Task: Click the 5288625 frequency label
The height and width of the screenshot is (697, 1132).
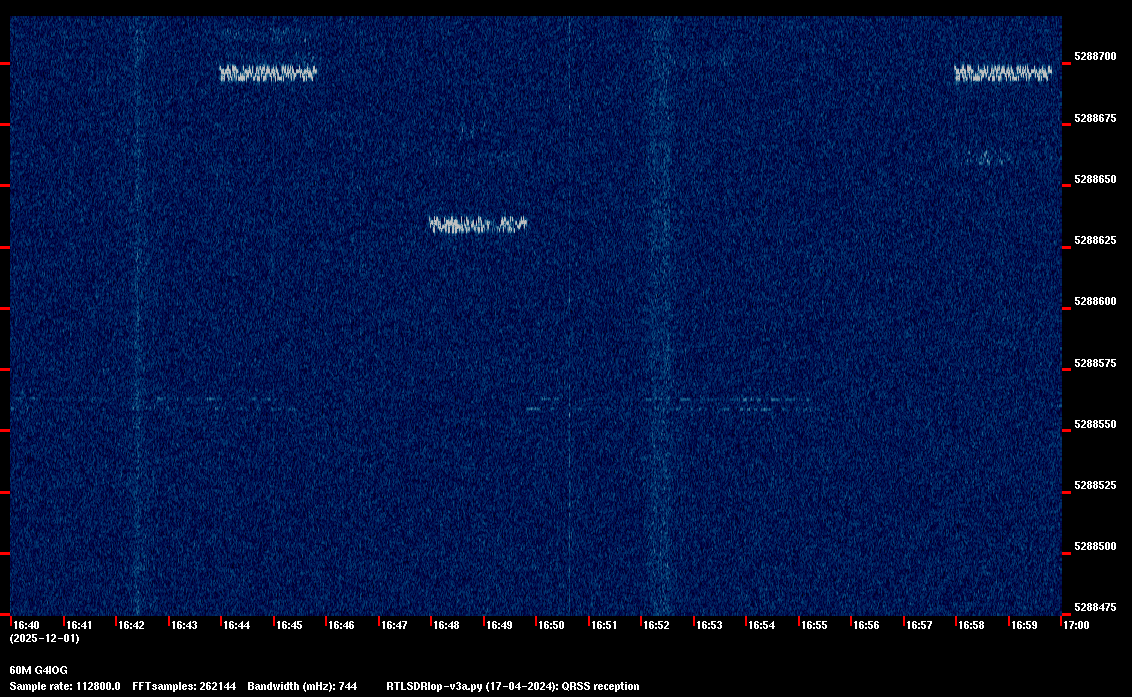Action: 1095,241
